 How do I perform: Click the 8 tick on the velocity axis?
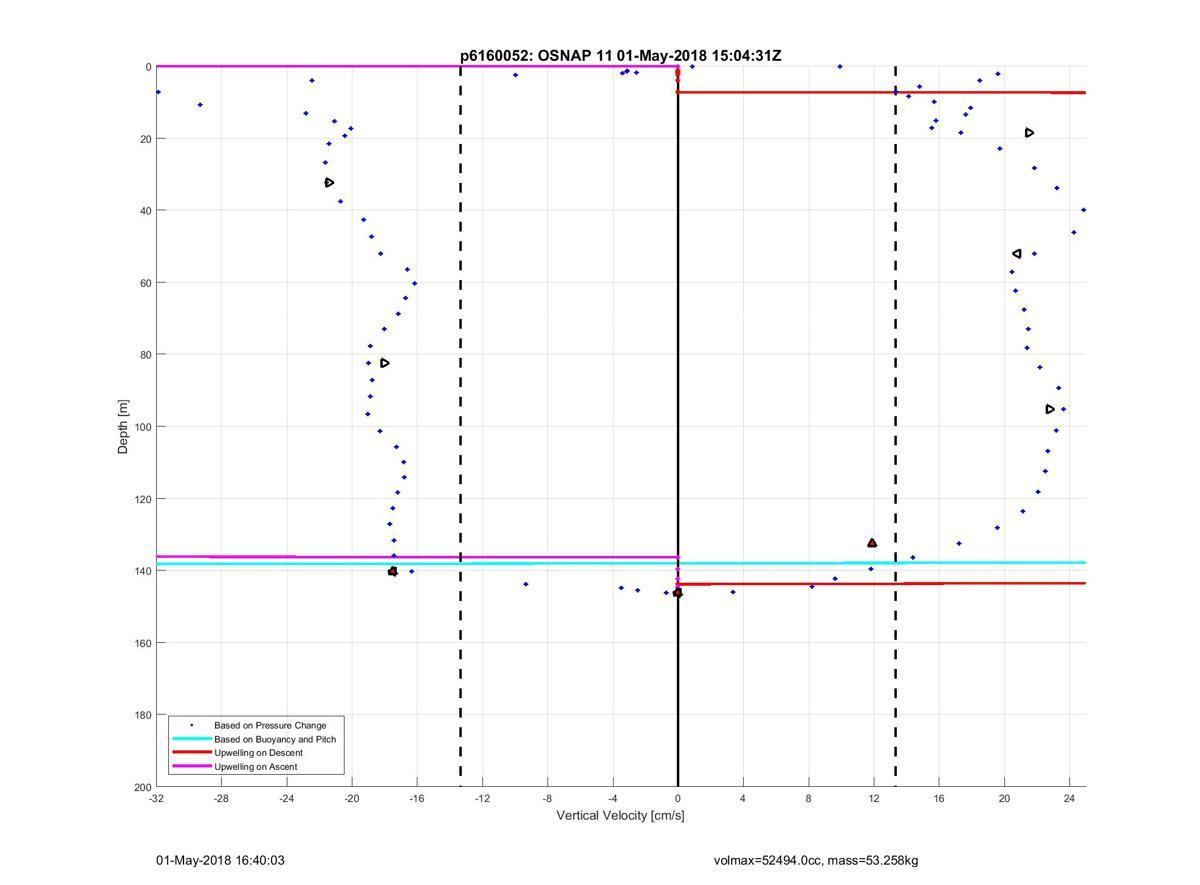tap(808, 798)
